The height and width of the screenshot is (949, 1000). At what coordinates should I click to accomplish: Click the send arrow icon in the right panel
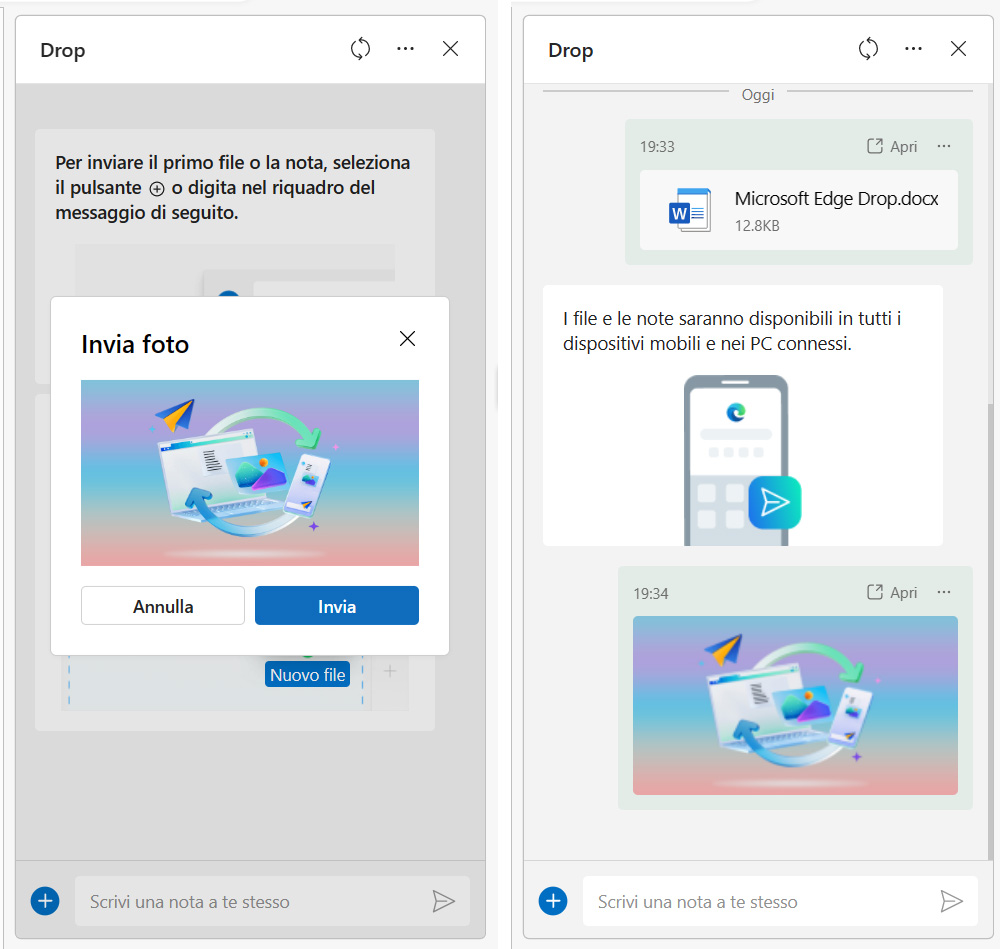click(953, 901)
